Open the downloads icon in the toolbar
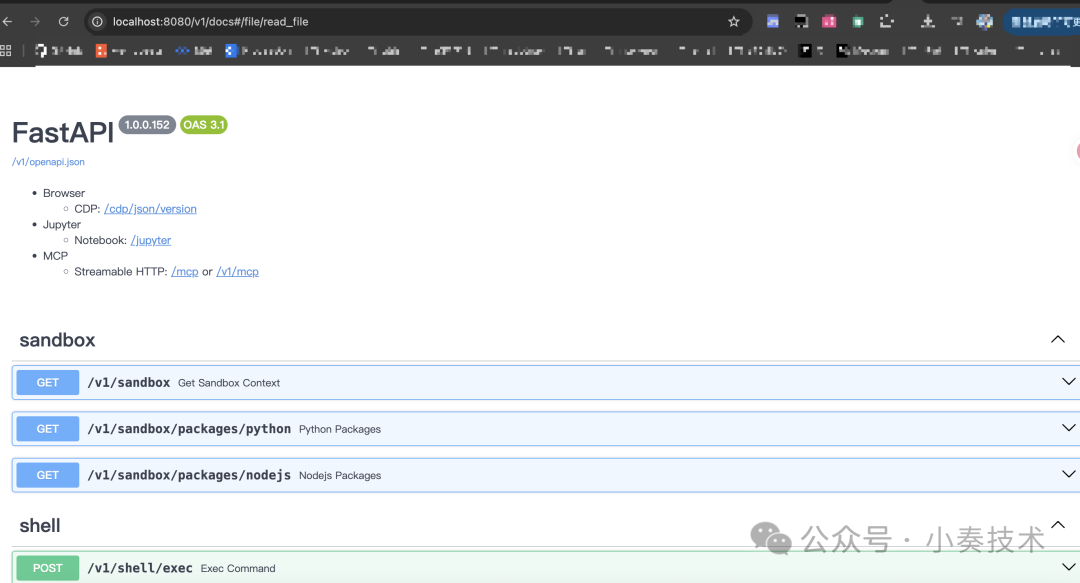 [x=927, y=21]
